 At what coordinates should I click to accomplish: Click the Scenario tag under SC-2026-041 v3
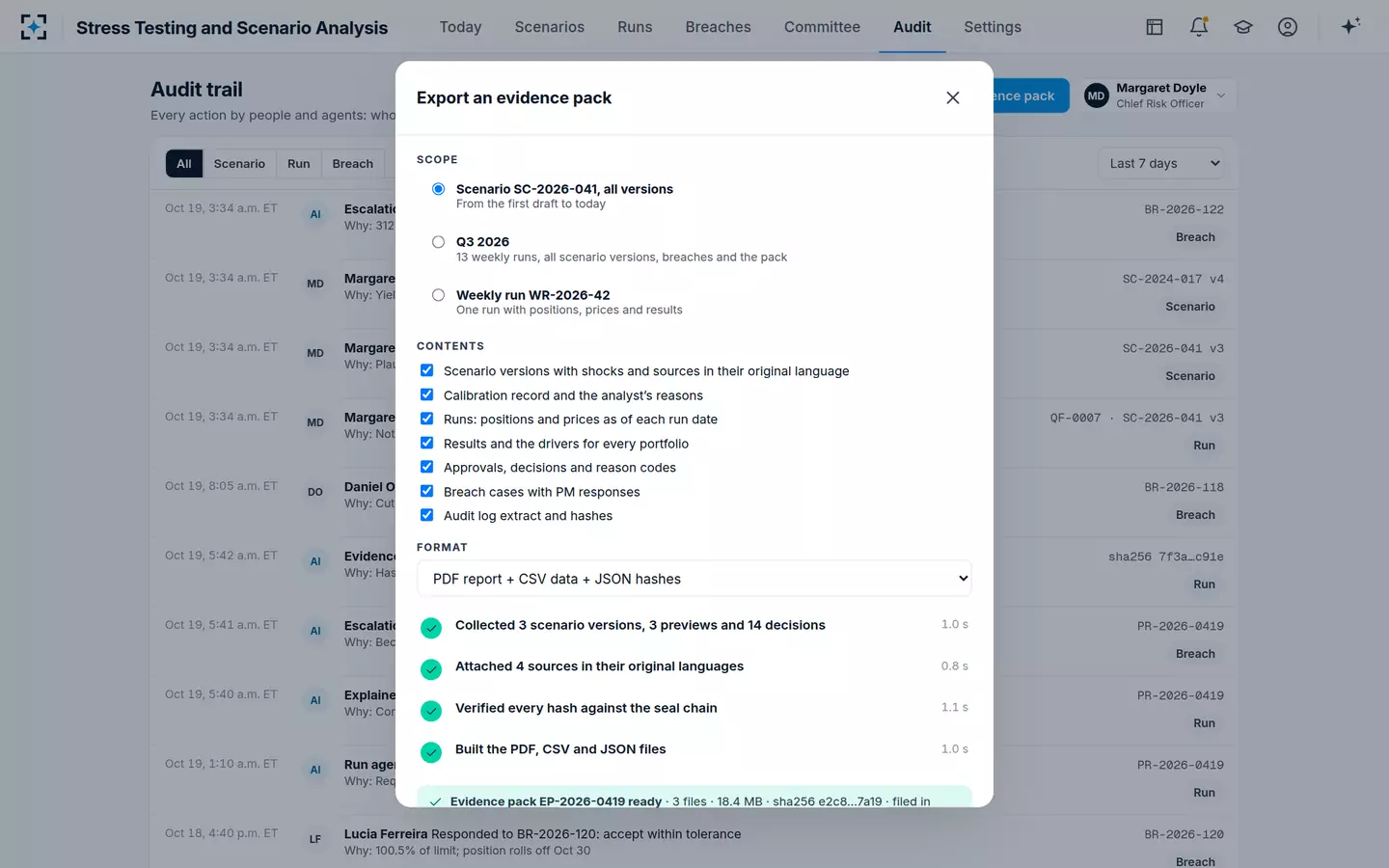(1190, 376)
